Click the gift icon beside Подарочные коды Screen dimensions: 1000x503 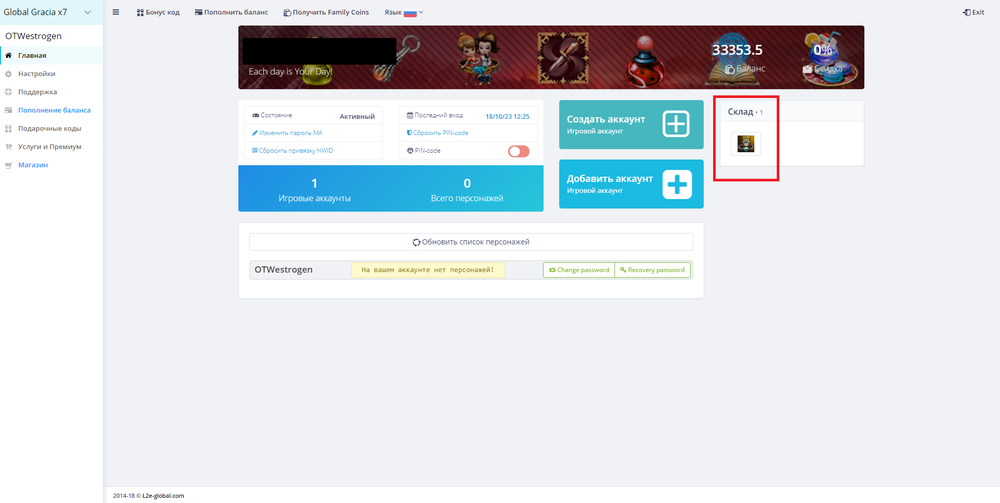(x=9, y=129)
